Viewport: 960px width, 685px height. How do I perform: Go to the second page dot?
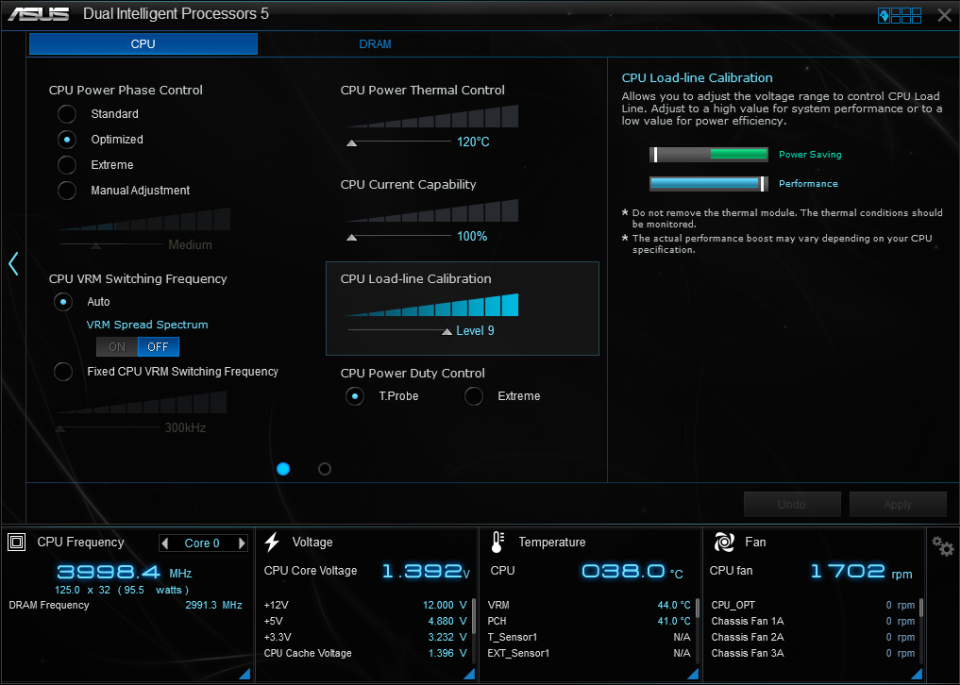(324, 469)
